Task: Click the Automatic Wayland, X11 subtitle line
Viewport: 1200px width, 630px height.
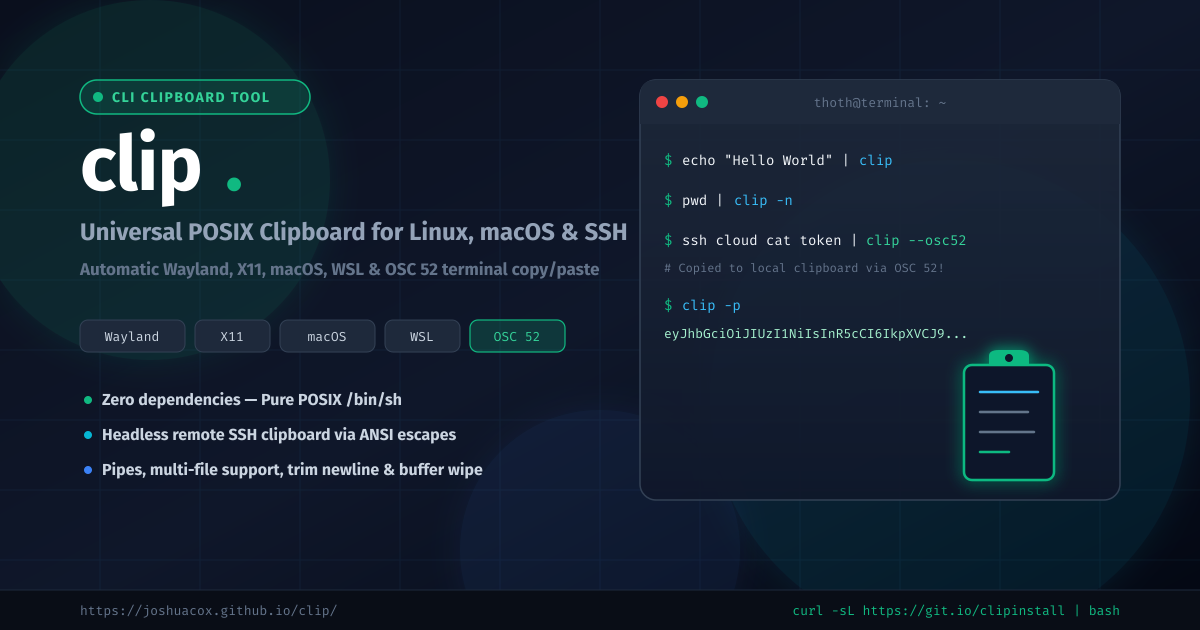Action: point(339,270)
